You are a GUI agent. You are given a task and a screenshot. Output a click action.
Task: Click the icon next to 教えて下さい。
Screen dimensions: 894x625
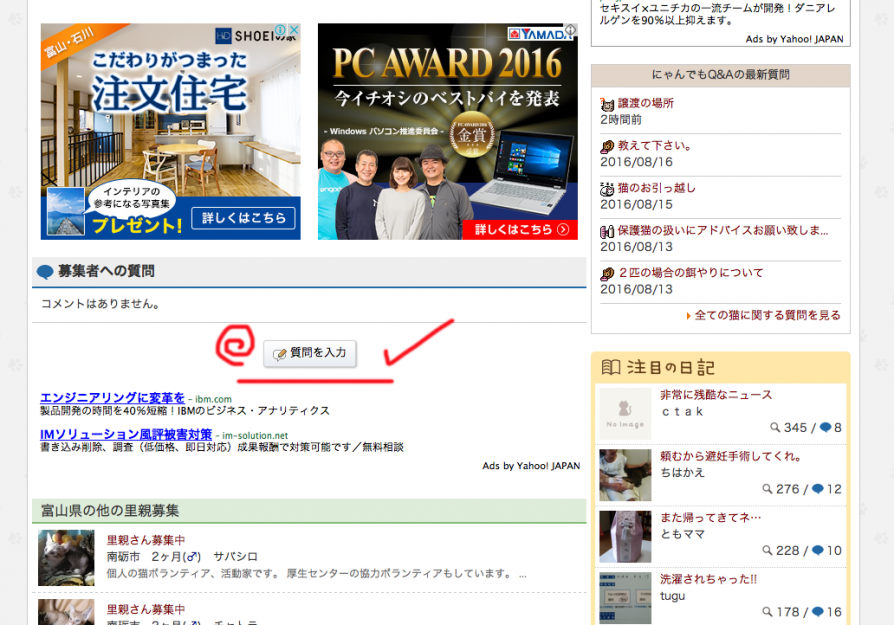tap(607, 146)
